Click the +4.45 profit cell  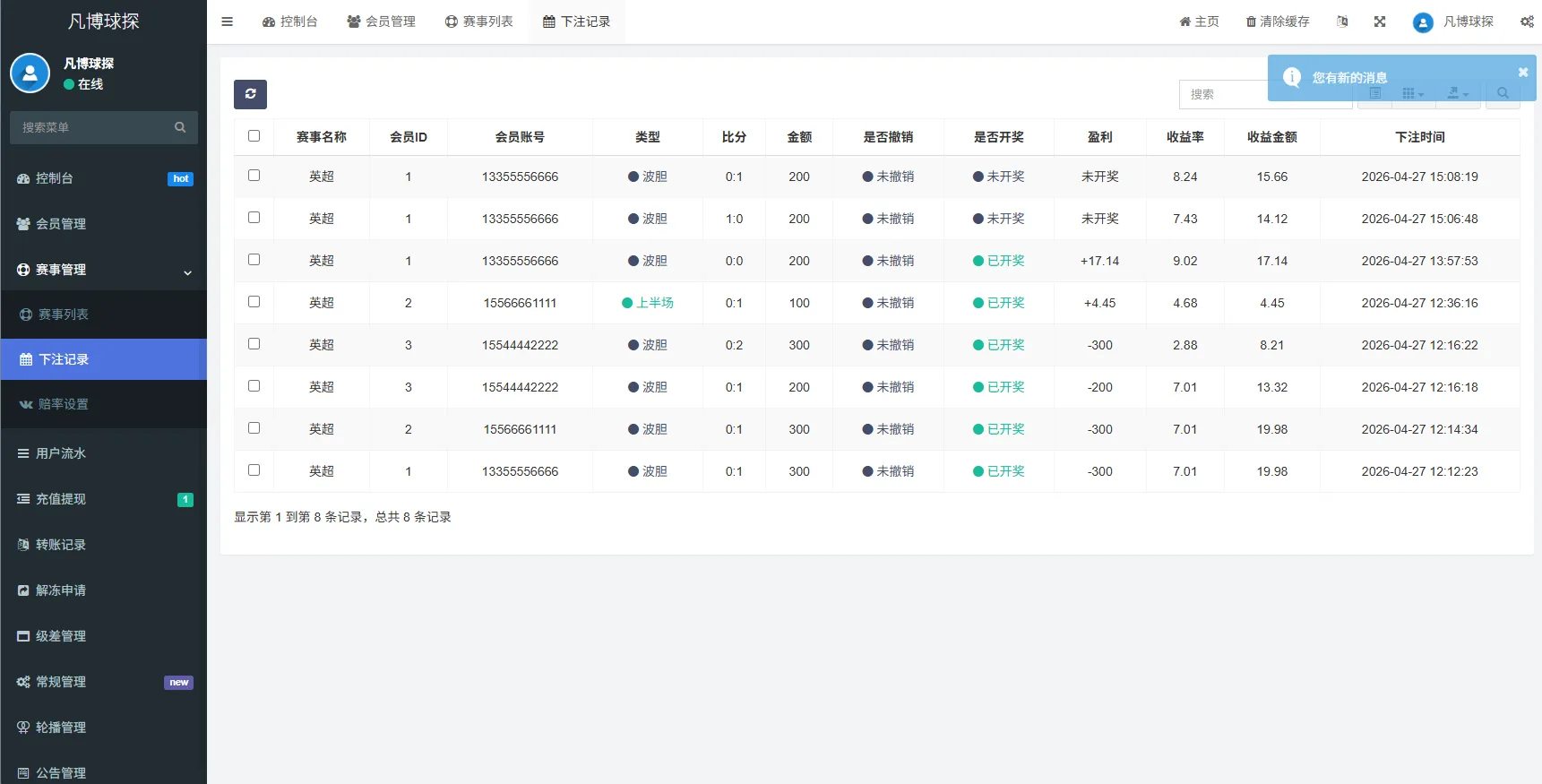(x=1099, y=303)
